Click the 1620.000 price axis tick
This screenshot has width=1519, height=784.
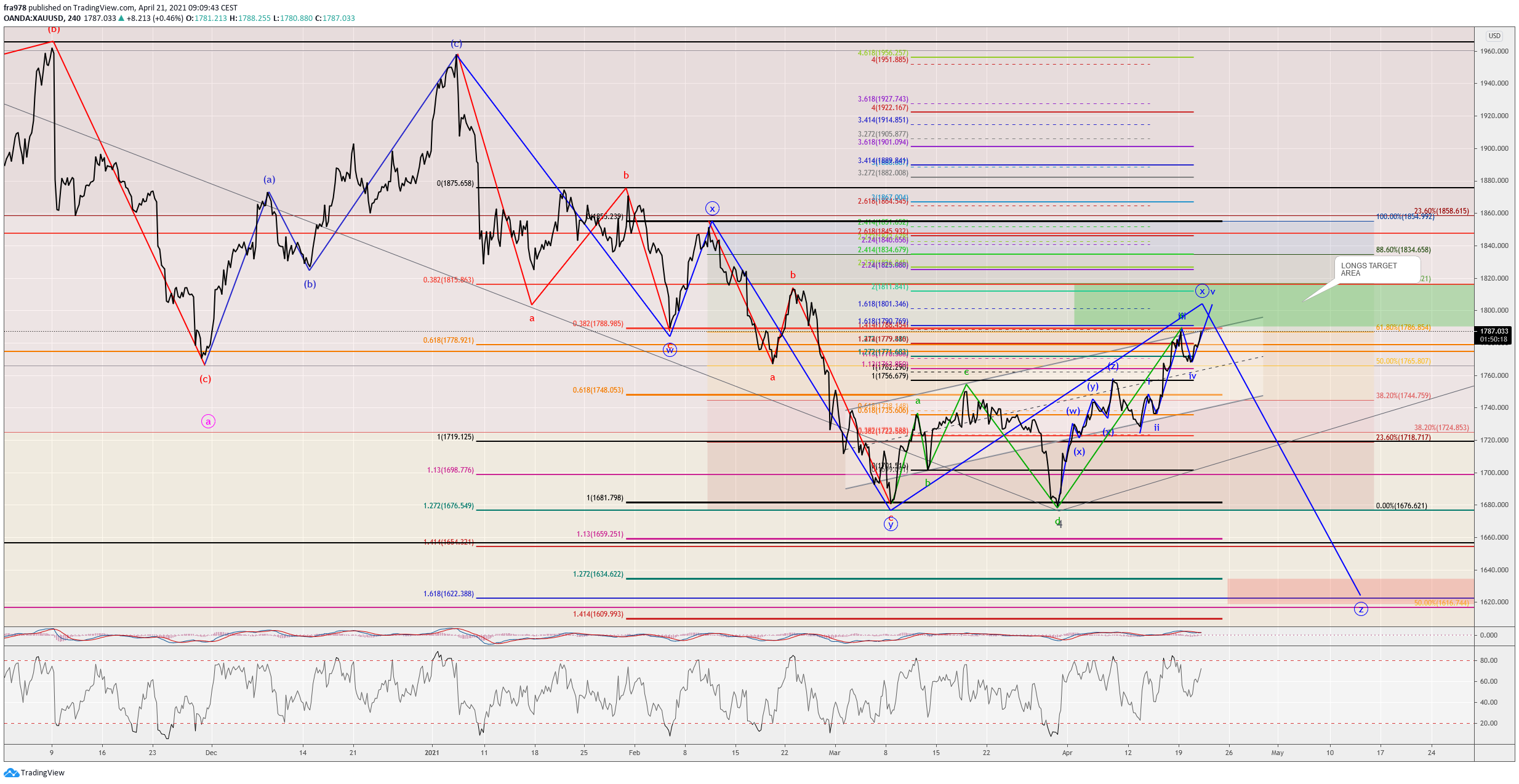(x=1494, y=602)
